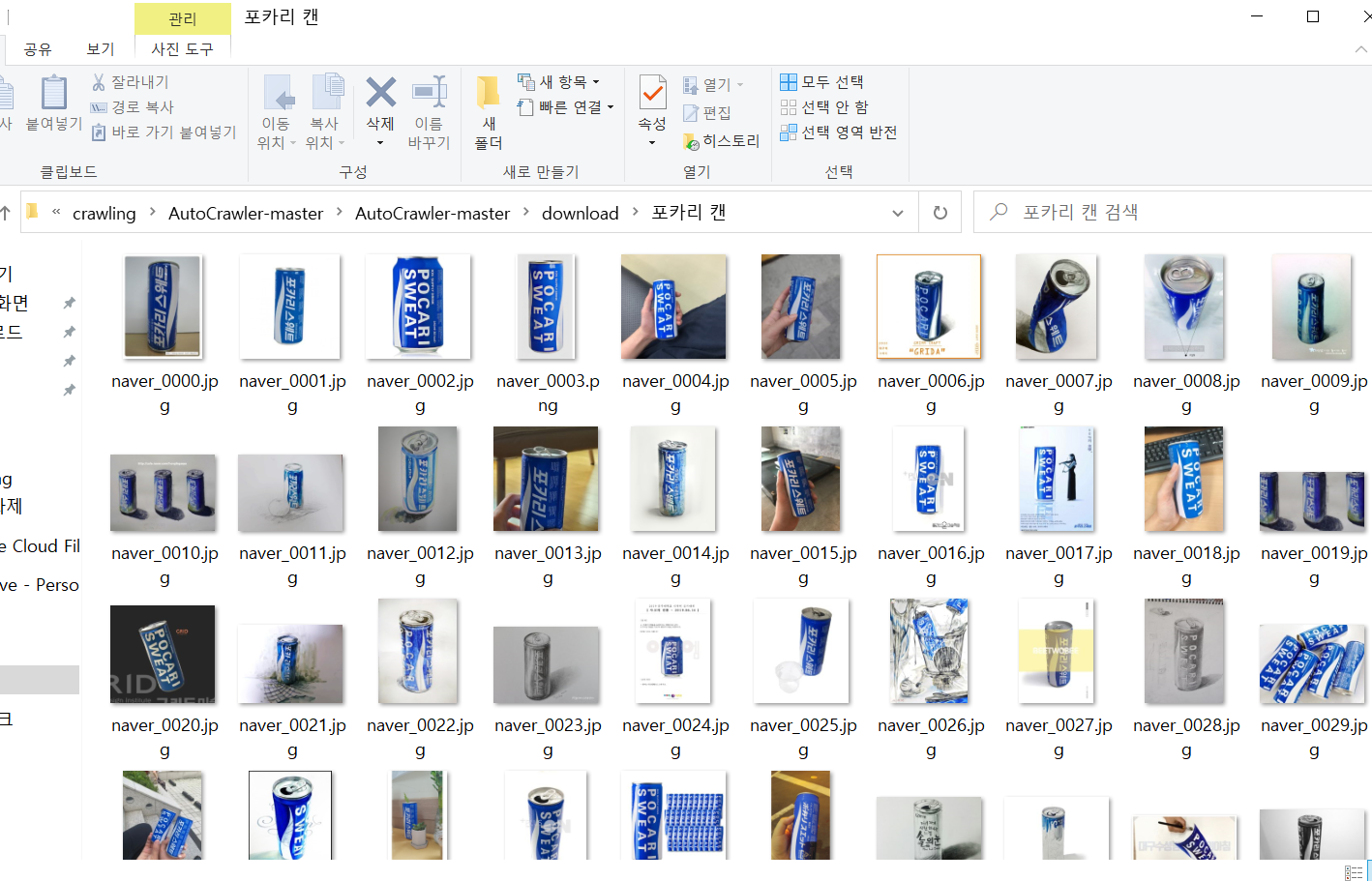Select thumbnail naver_0003.png
1372x881 pixels.
click(x=548, y=307)
